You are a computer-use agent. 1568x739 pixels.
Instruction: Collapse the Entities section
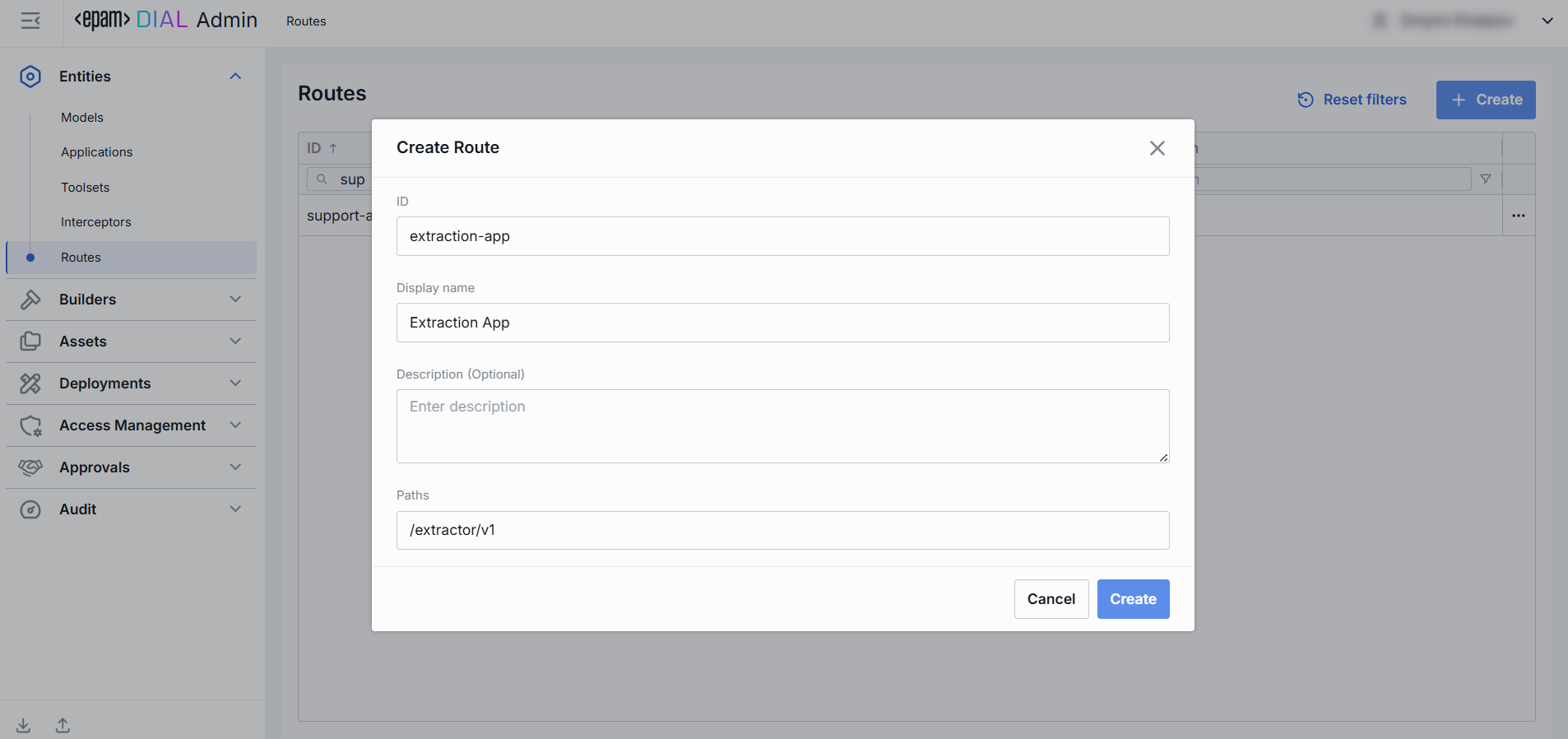[235, 77]
